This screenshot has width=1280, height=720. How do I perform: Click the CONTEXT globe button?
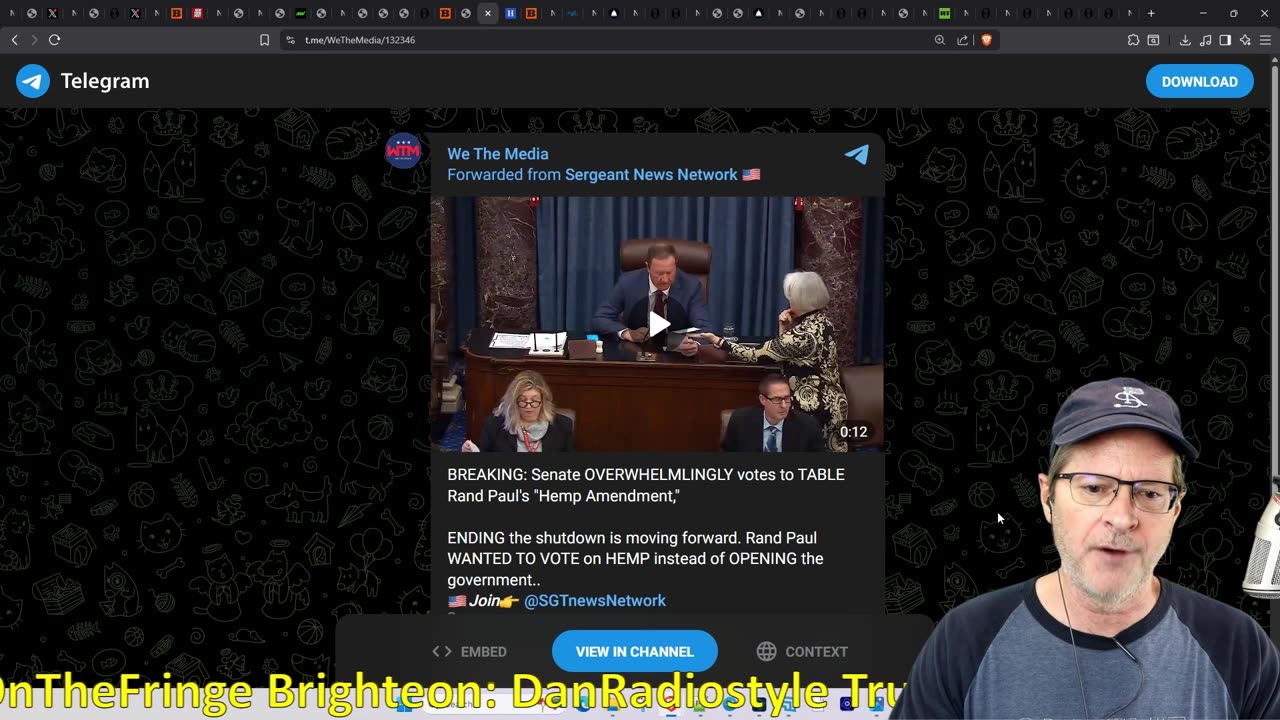tap(802, 652)
